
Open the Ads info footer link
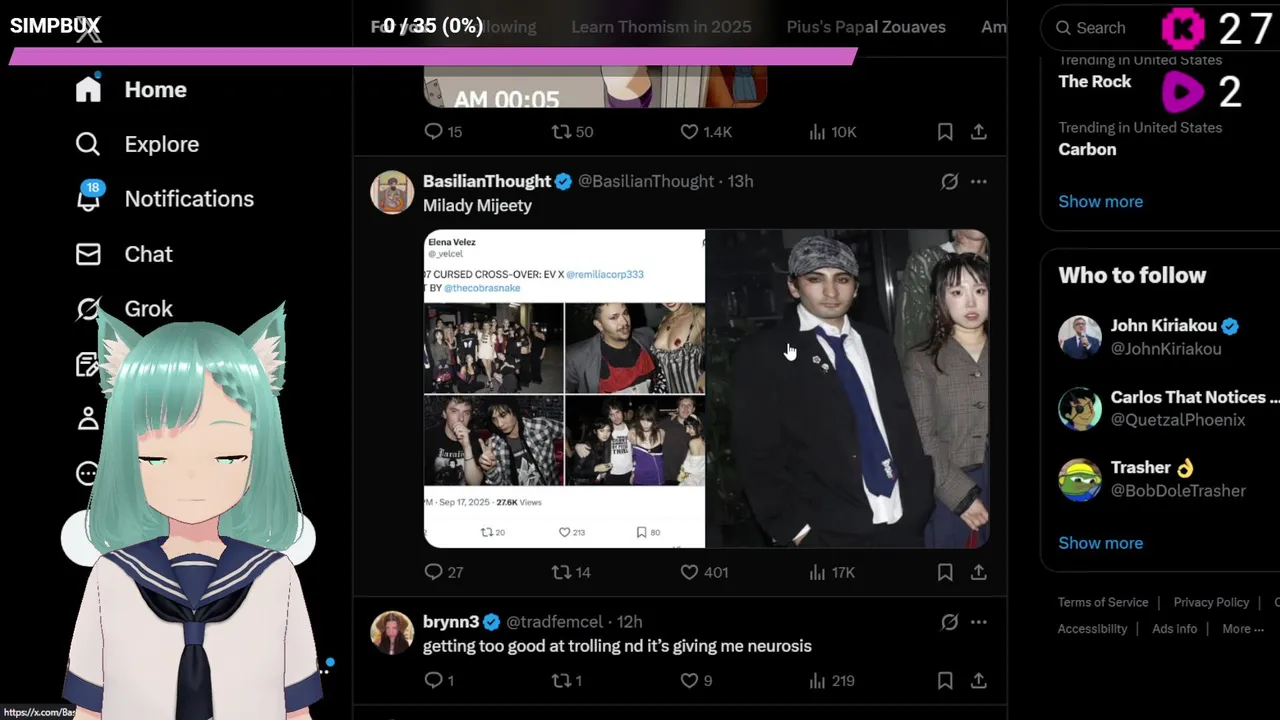pos(1174,629)
